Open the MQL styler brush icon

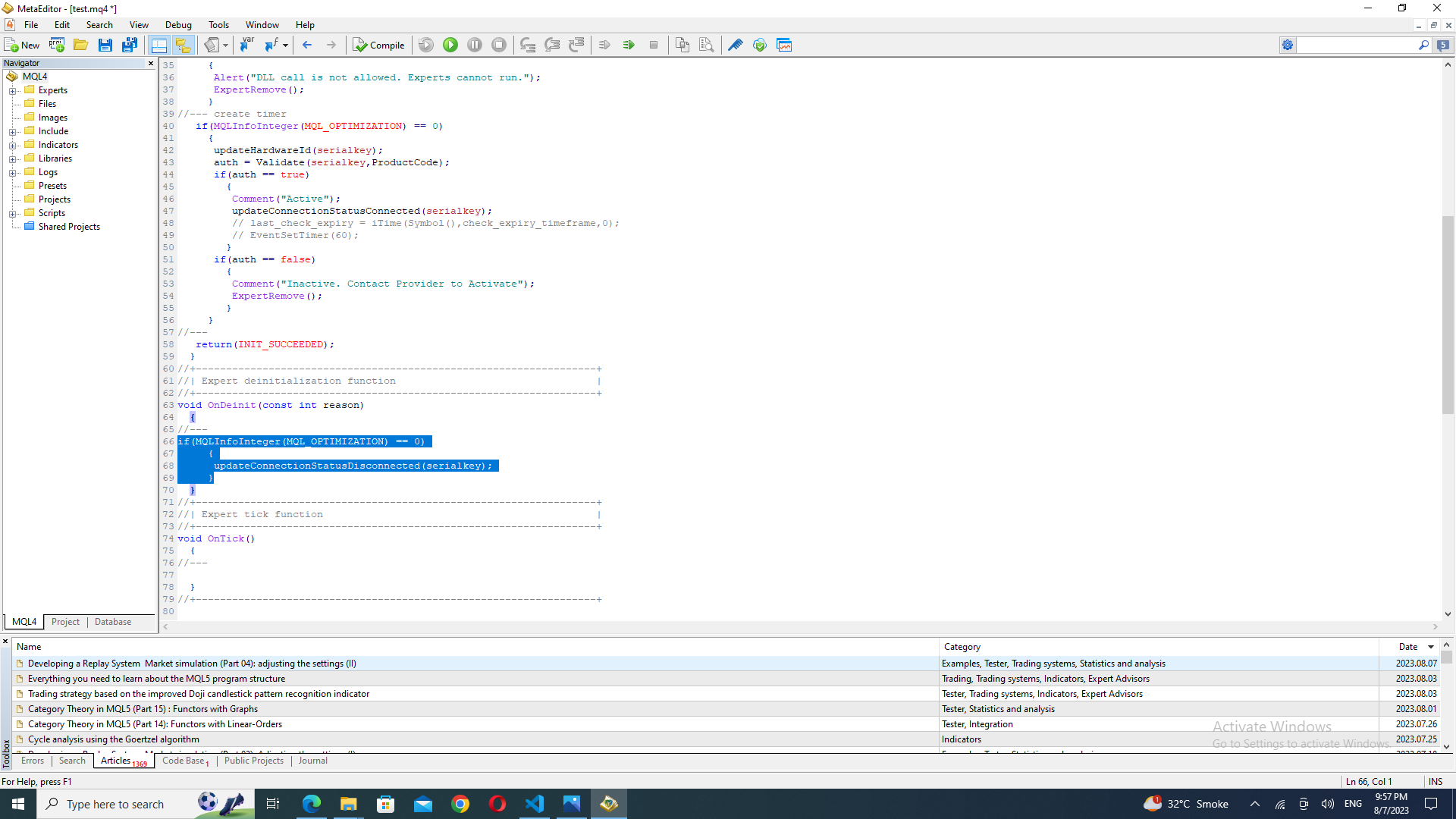[x=735, y=45]
